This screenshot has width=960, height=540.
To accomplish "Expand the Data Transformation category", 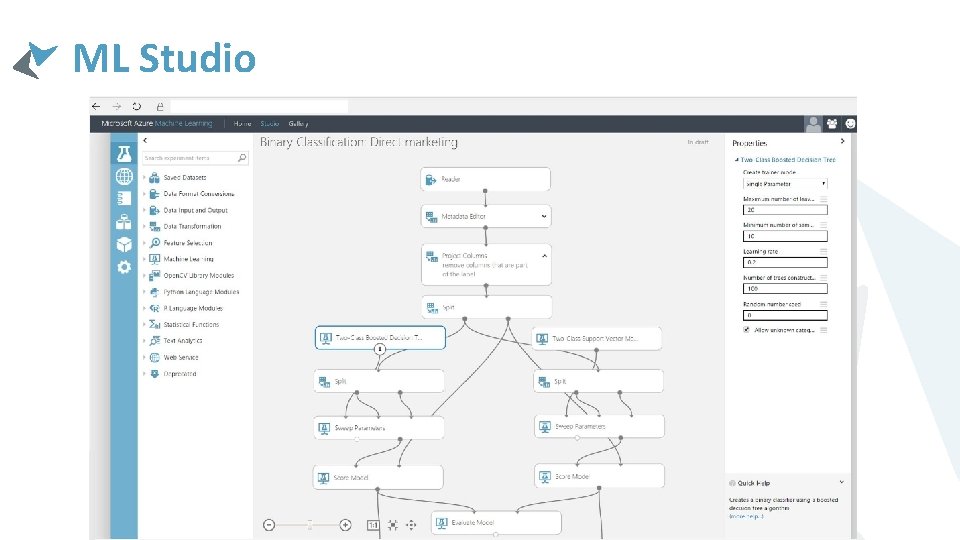I will coord(144,227).
